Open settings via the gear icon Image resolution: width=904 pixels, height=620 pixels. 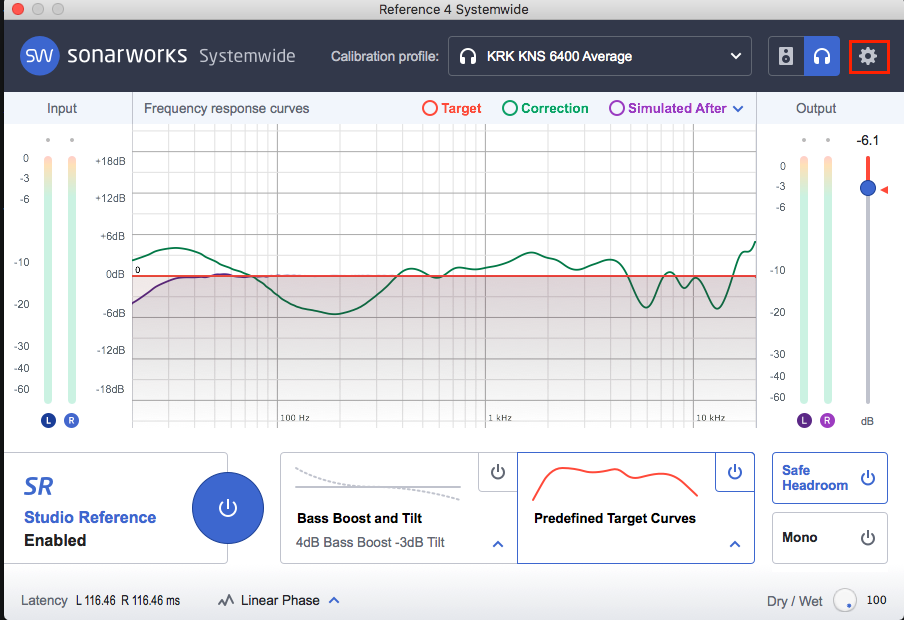(x=868, y=56)
